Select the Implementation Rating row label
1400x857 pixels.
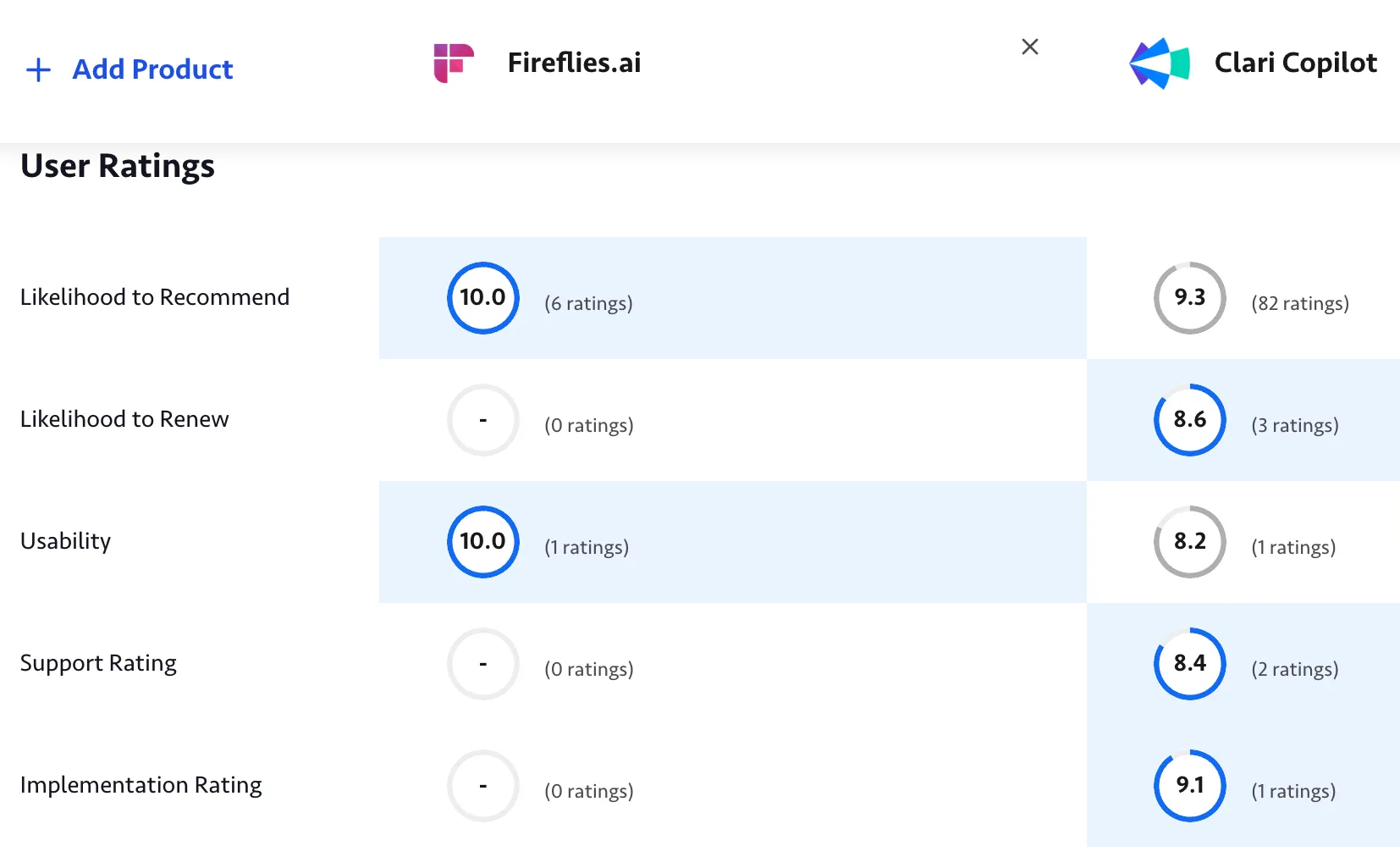tap(141, 785)
